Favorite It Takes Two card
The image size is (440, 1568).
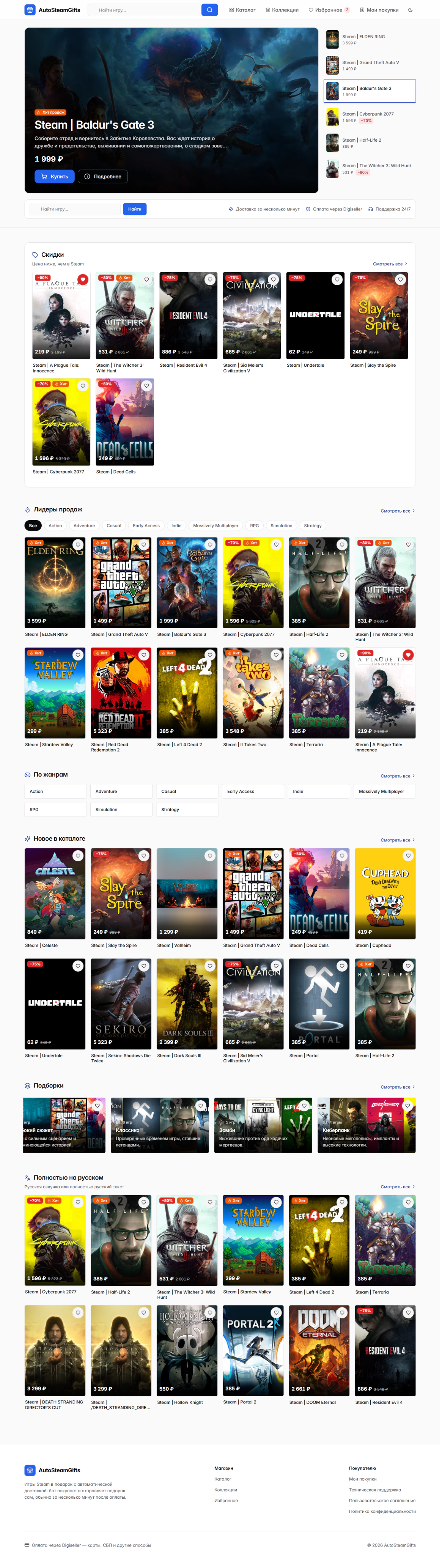pos(276,655)
